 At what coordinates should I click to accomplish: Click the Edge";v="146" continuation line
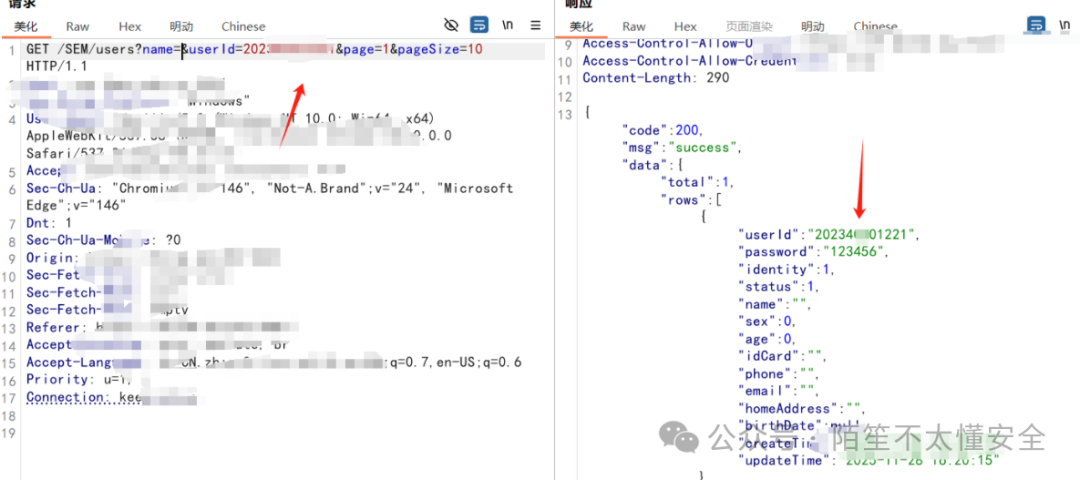[76, 205]
